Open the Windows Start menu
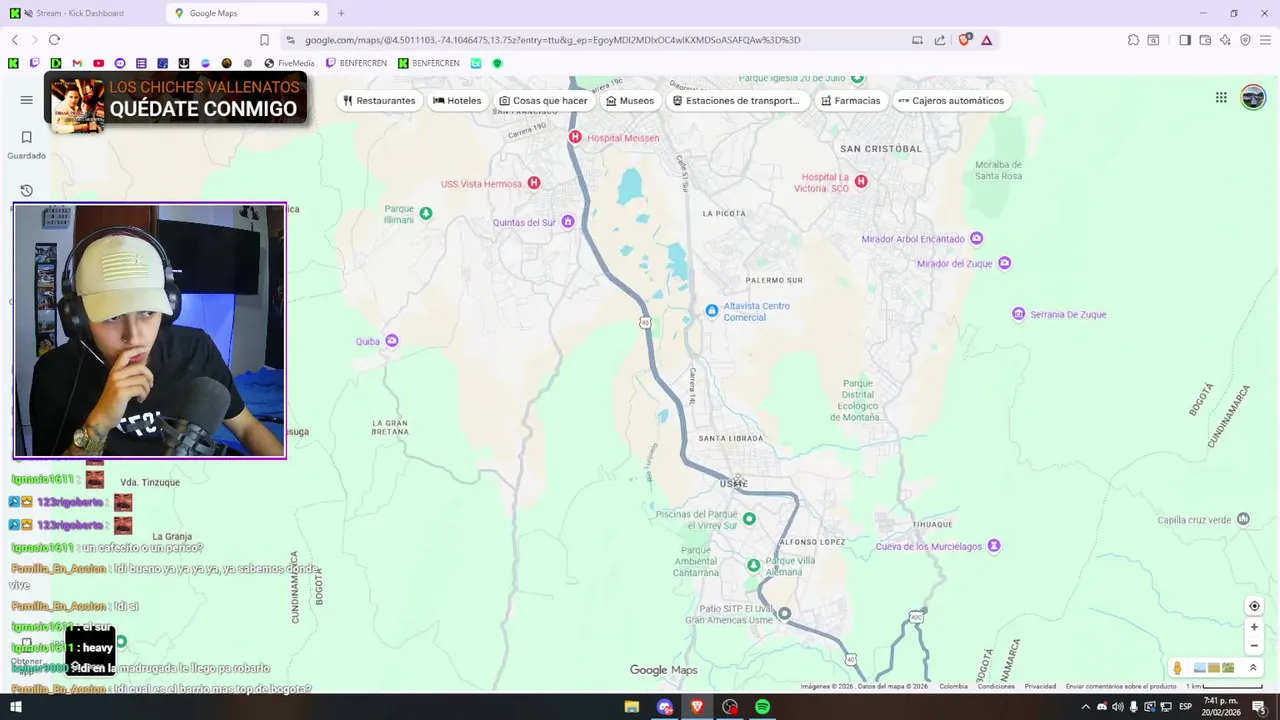The image size is (1280, 720). 15,707
